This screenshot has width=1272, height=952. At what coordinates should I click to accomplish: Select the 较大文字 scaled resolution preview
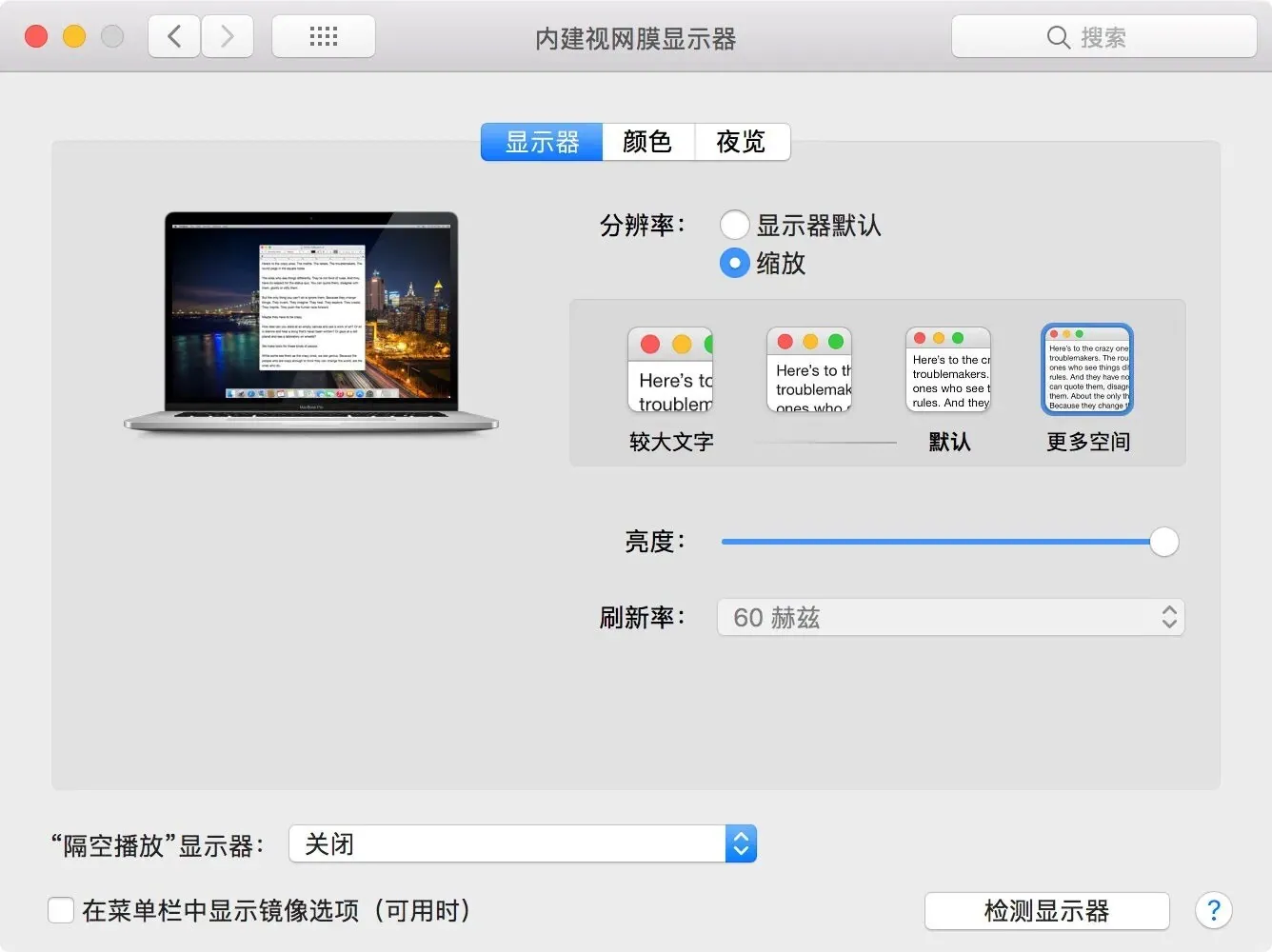670,371
